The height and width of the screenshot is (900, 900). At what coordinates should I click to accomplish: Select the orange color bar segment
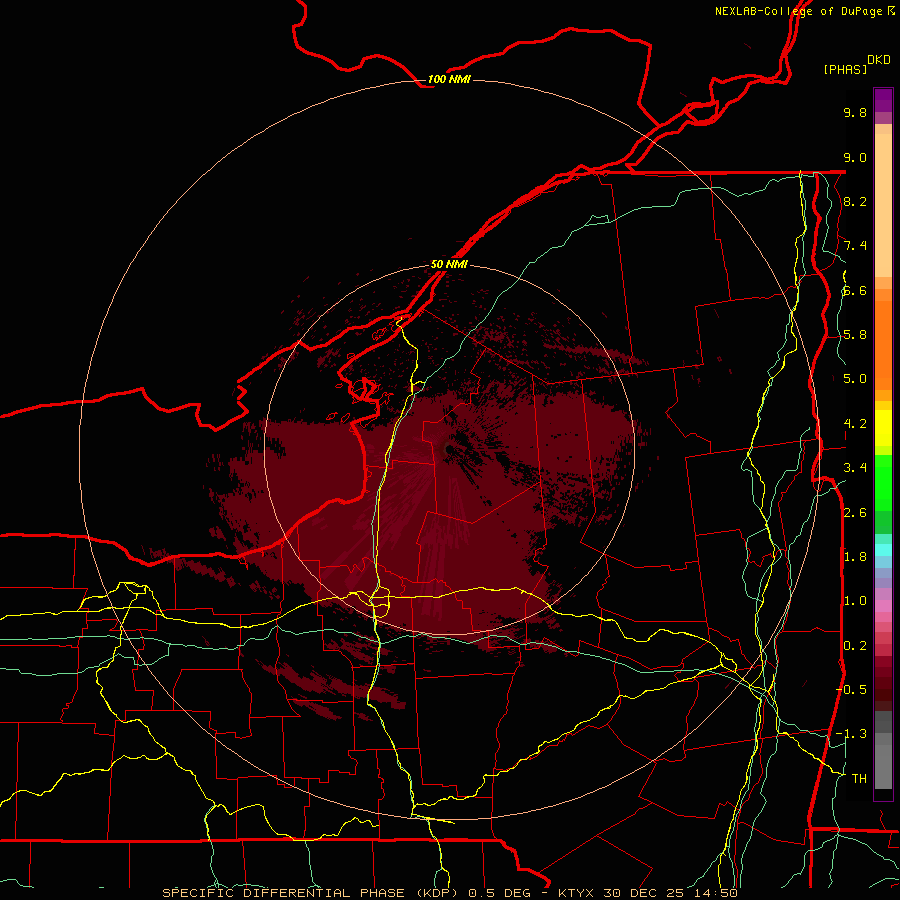click(x=883, y=344)
